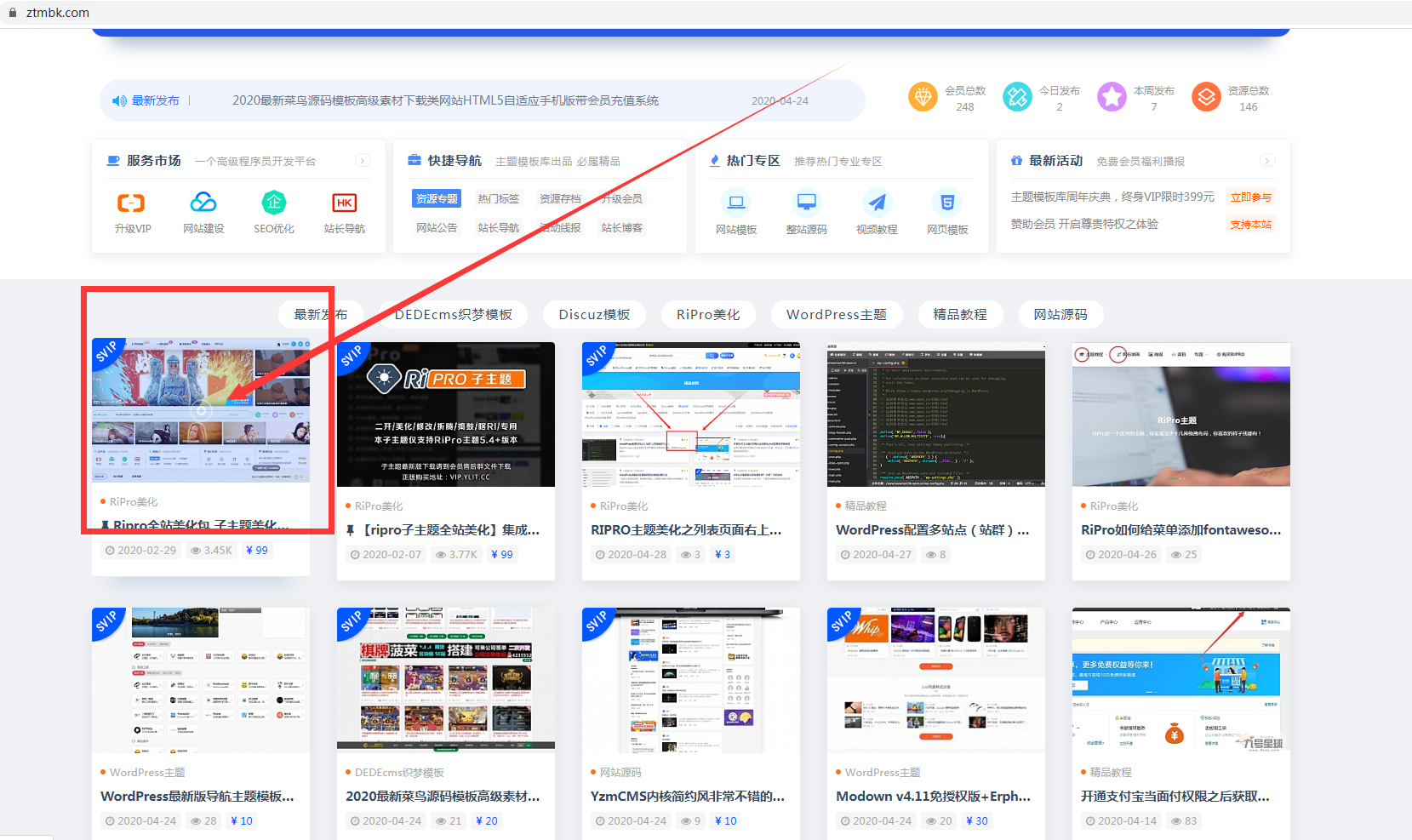
Task: Click the 支持本站 link
Action: coord(1251,224)
